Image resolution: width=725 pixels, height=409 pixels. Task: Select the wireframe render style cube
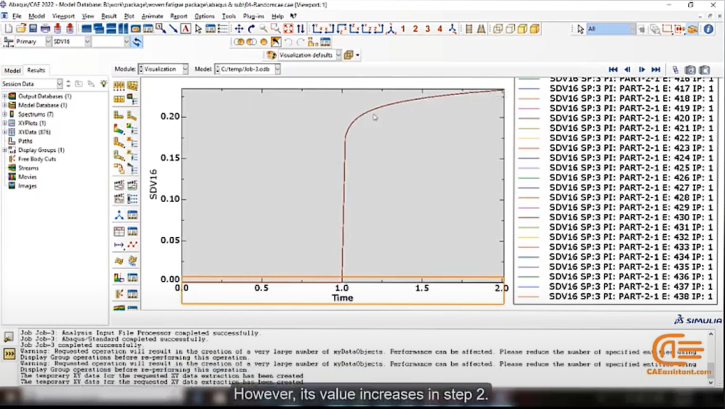point(498,29)
